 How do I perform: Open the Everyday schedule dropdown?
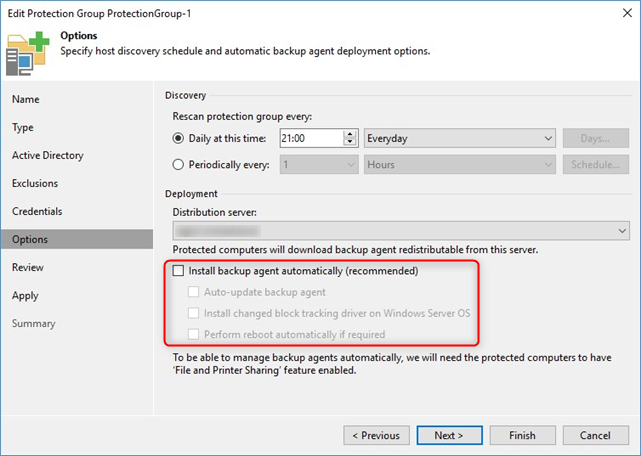click(459, 138)
